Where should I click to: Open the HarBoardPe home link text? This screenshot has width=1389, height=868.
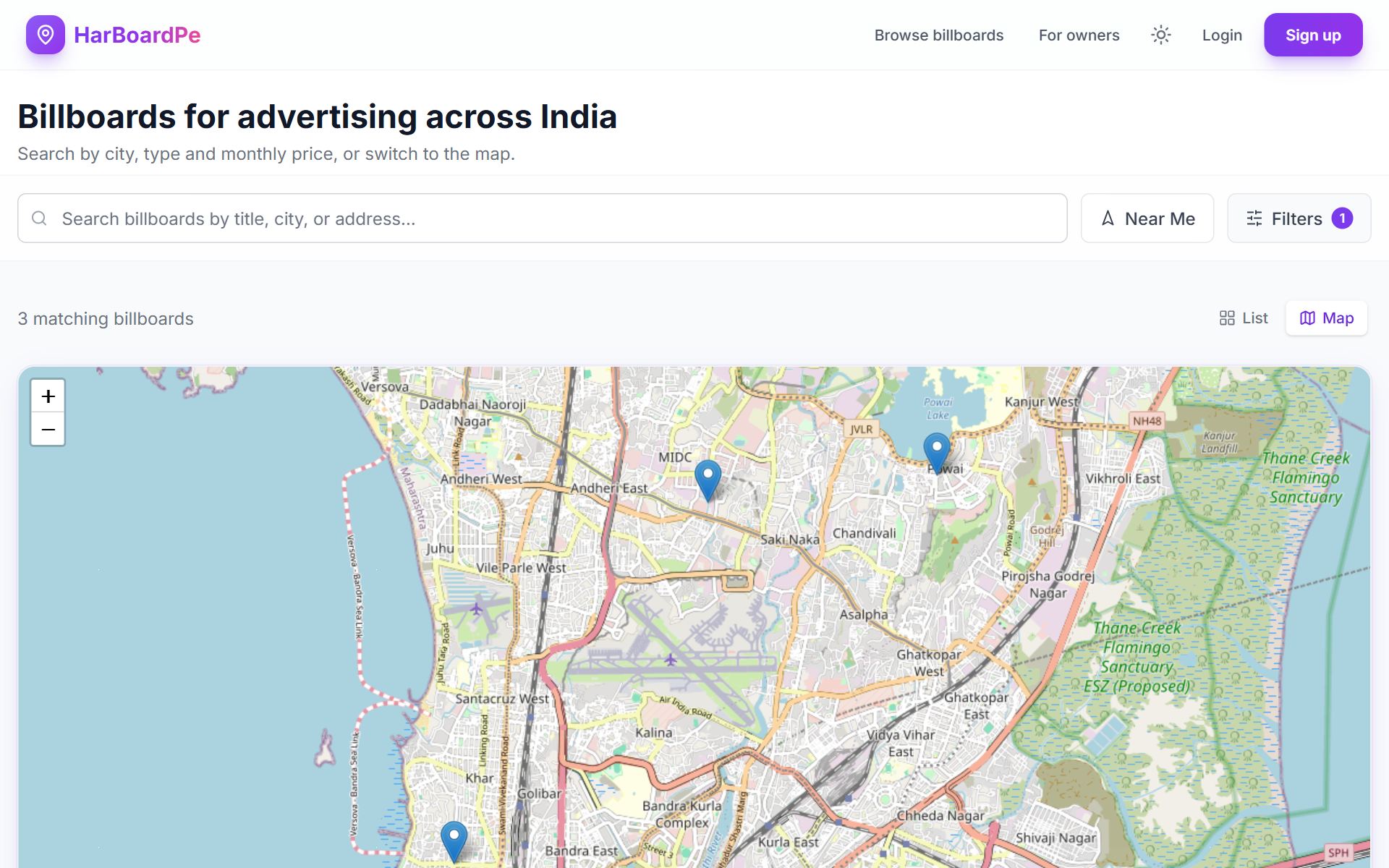pyautogui.click(x=137, y=35)
